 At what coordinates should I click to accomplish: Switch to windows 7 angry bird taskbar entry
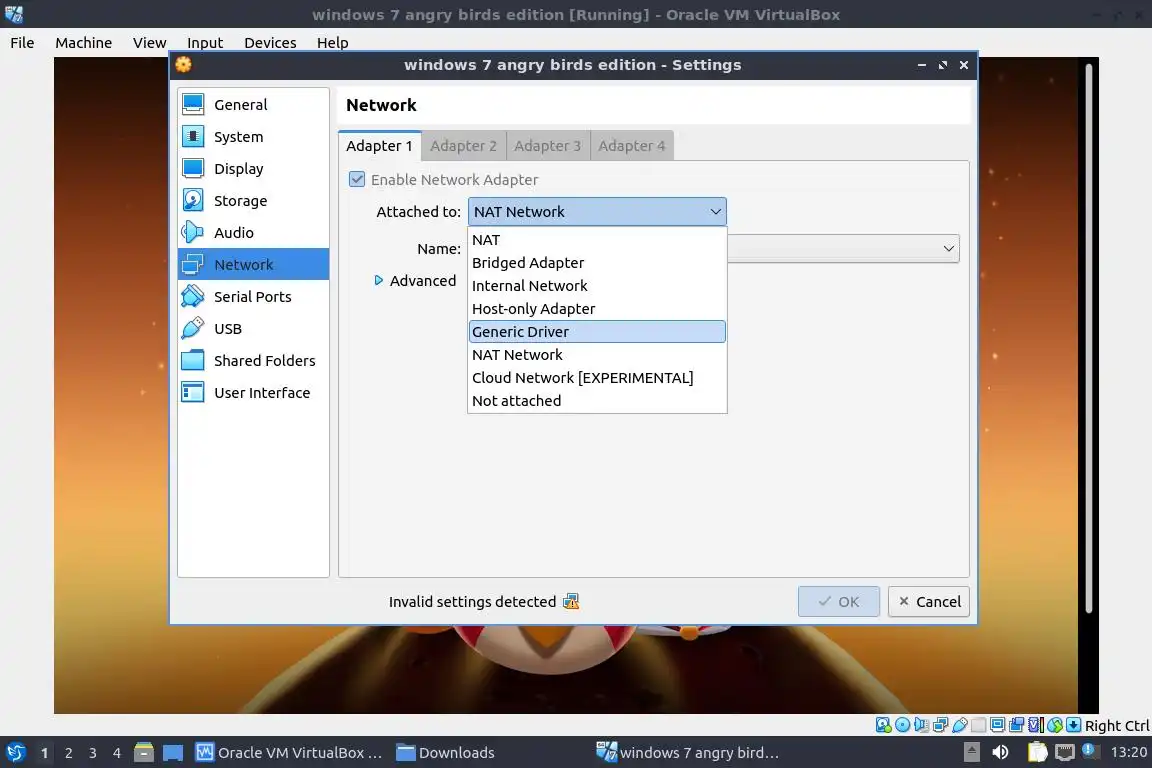click(x=688, y=753)
